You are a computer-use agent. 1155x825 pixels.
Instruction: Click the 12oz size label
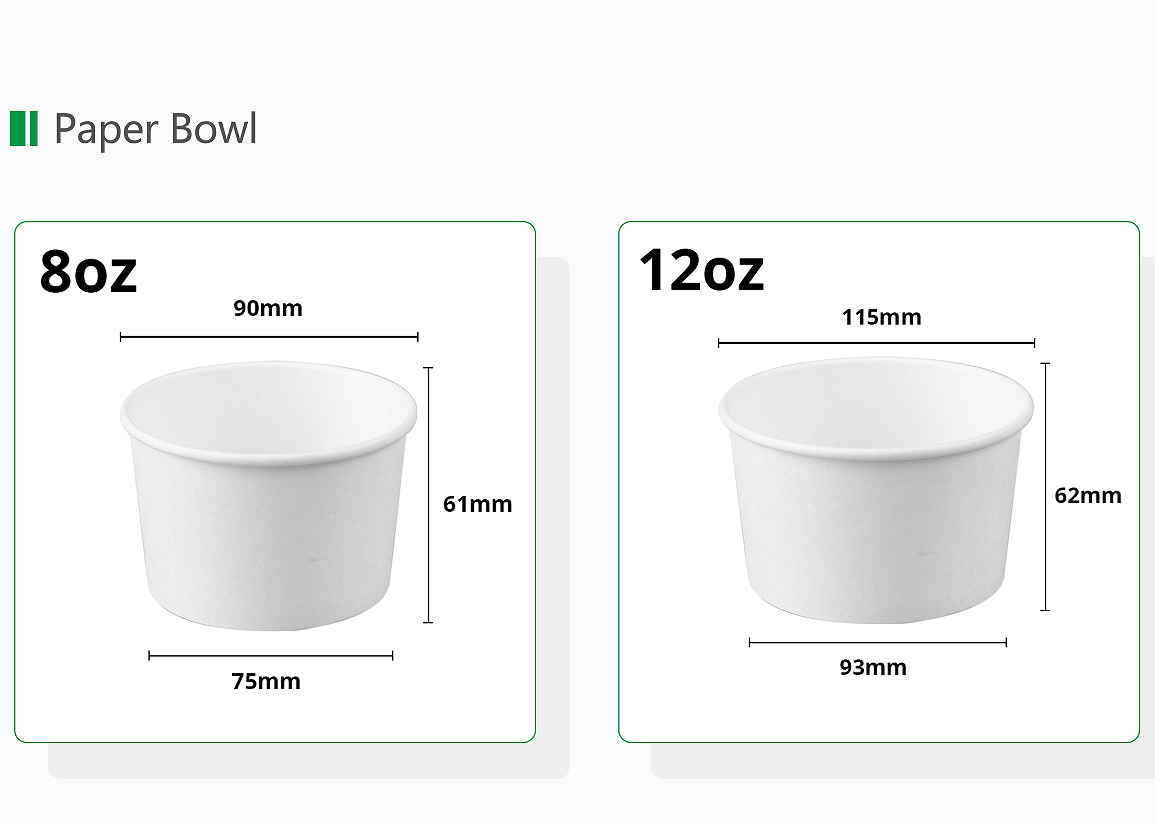(701, 270)
